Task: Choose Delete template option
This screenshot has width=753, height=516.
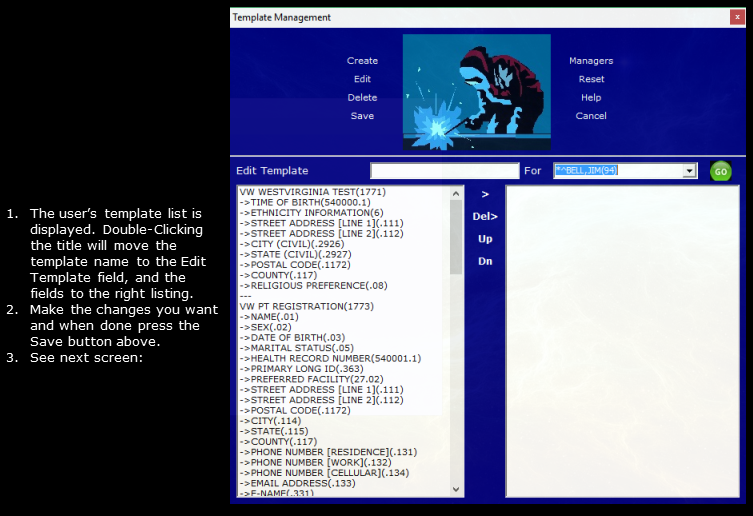Action: (x=362, y=98)
